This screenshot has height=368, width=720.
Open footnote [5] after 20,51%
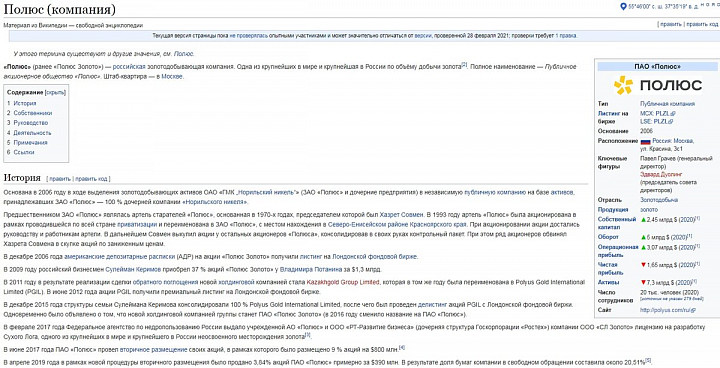pos(648,360)
